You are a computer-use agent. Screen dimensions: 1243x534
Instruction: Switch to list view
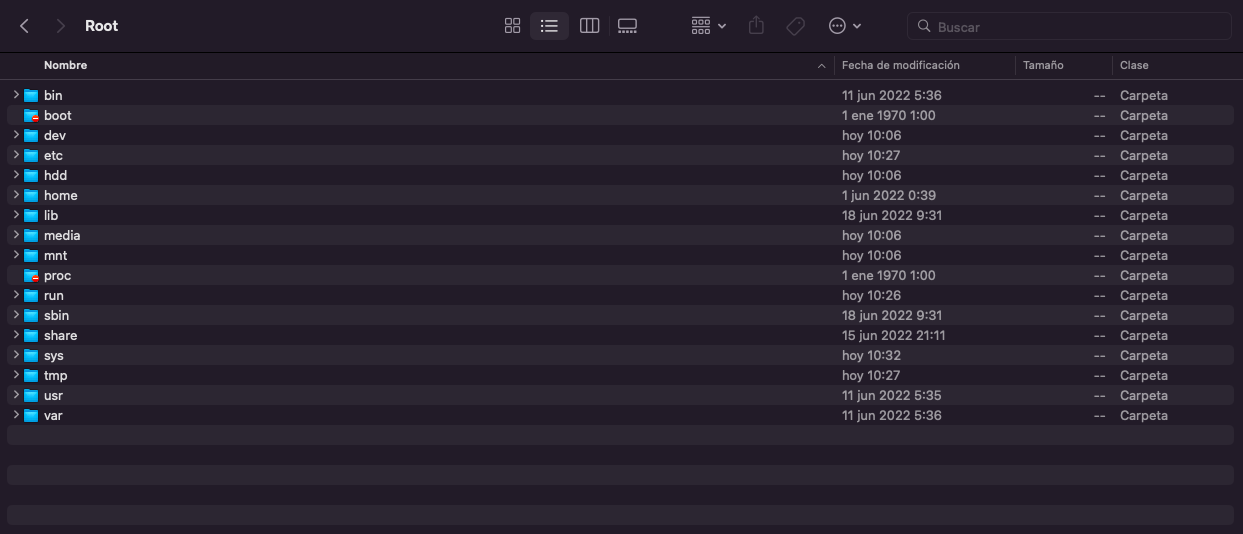[x=549, y=26]
